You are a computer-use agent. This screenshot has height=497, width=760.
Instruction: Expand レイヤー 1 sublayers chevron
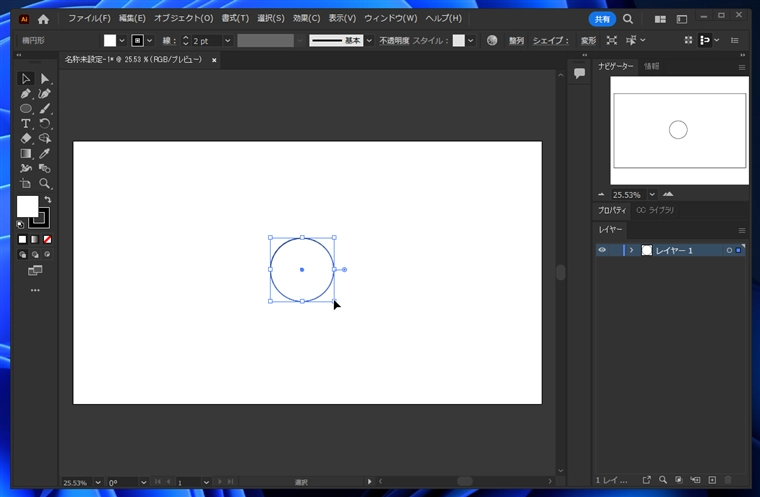[631, 250]
